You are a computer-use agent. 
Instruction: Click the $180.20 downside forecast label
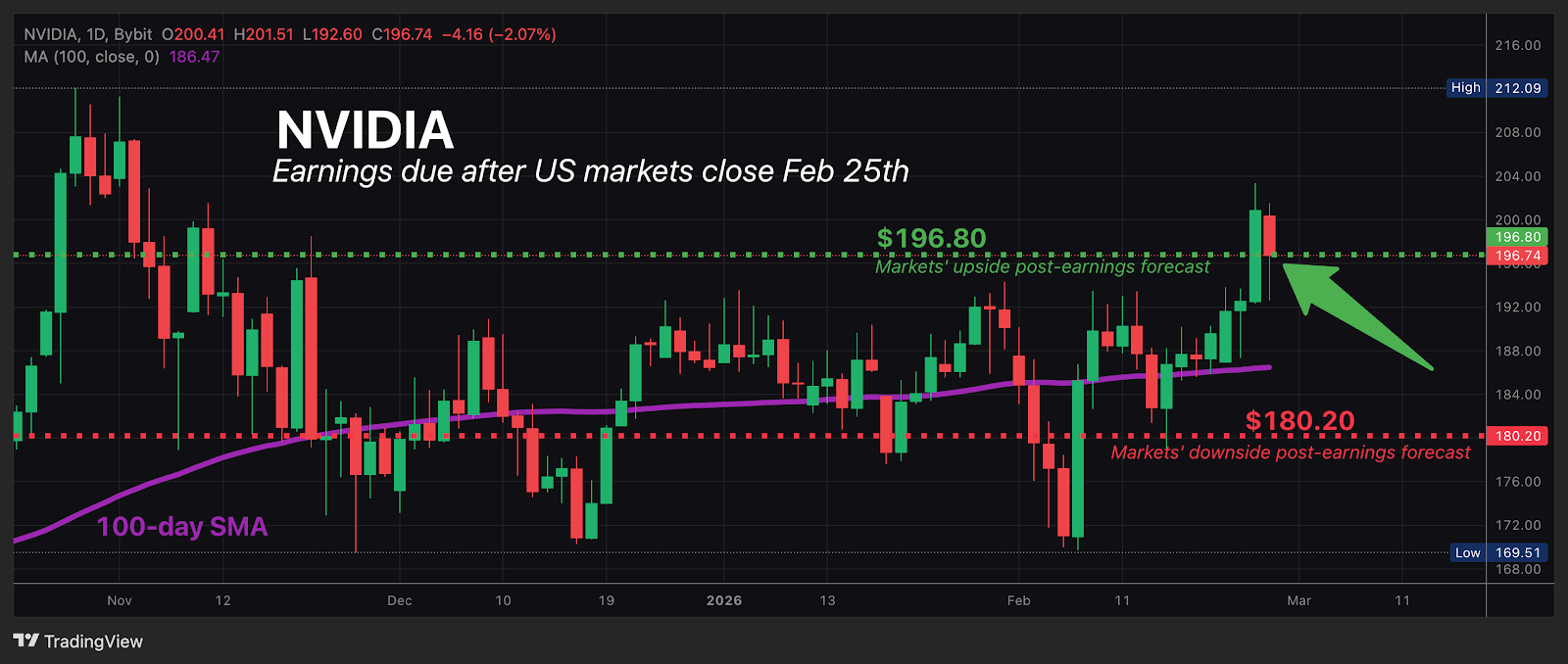tap(1299, 421)
